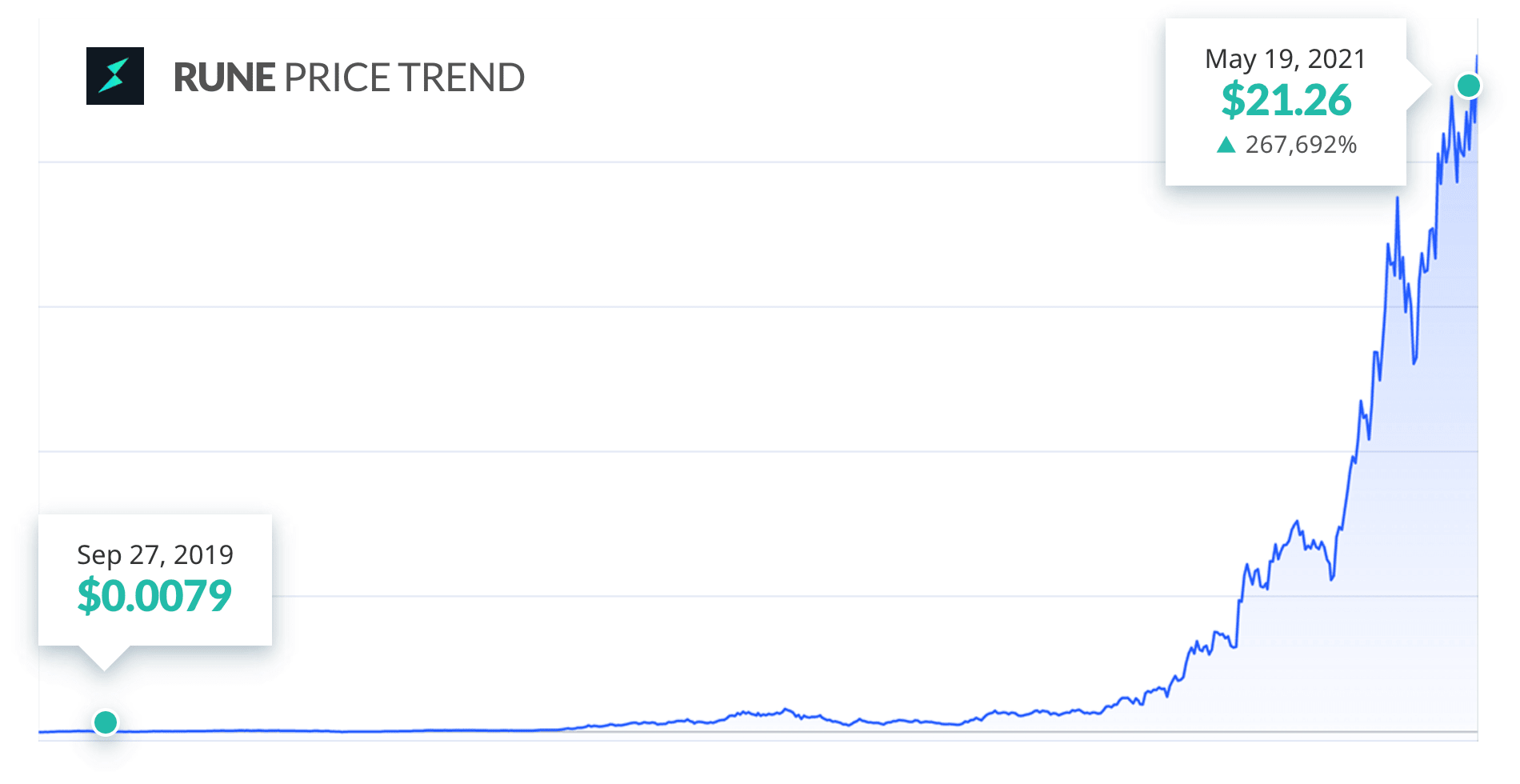The image size is (1520, 784).
Task: Click the deepest dip in the steep rally
Action: [1414, 362]
